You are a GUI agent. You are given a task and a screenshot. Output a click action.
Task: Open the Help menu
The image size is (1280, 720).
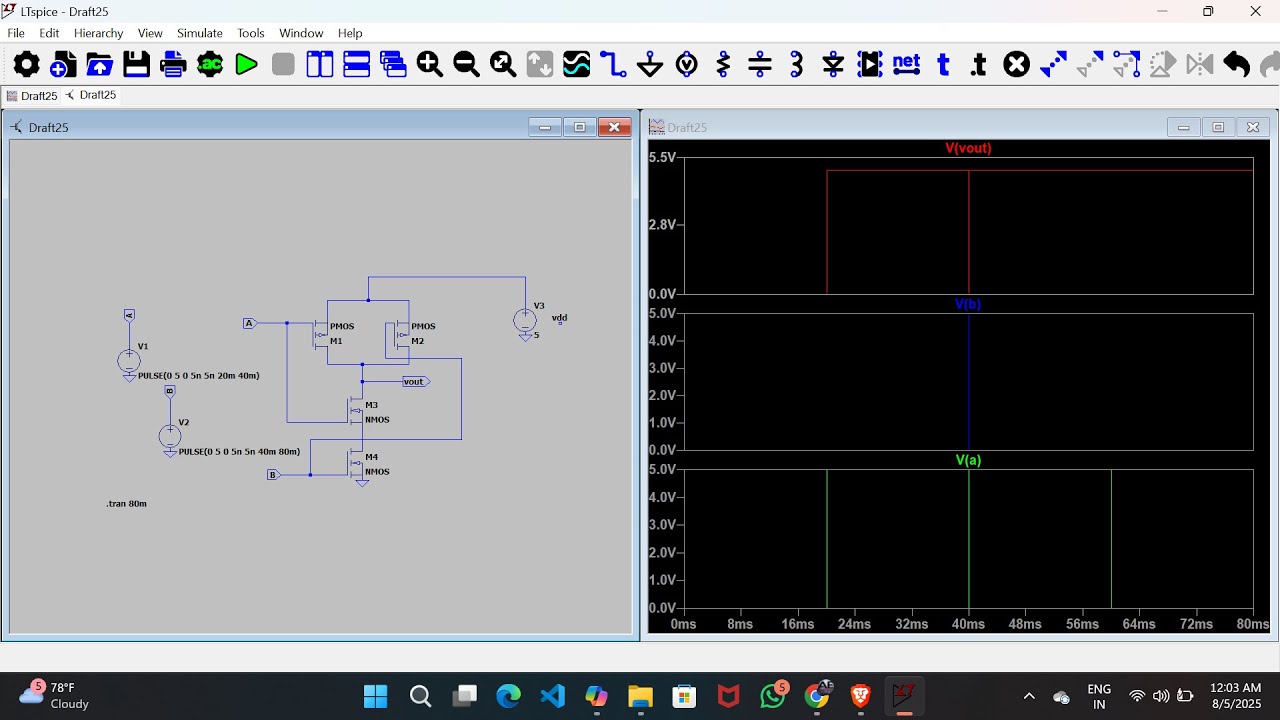coord(350,33)
